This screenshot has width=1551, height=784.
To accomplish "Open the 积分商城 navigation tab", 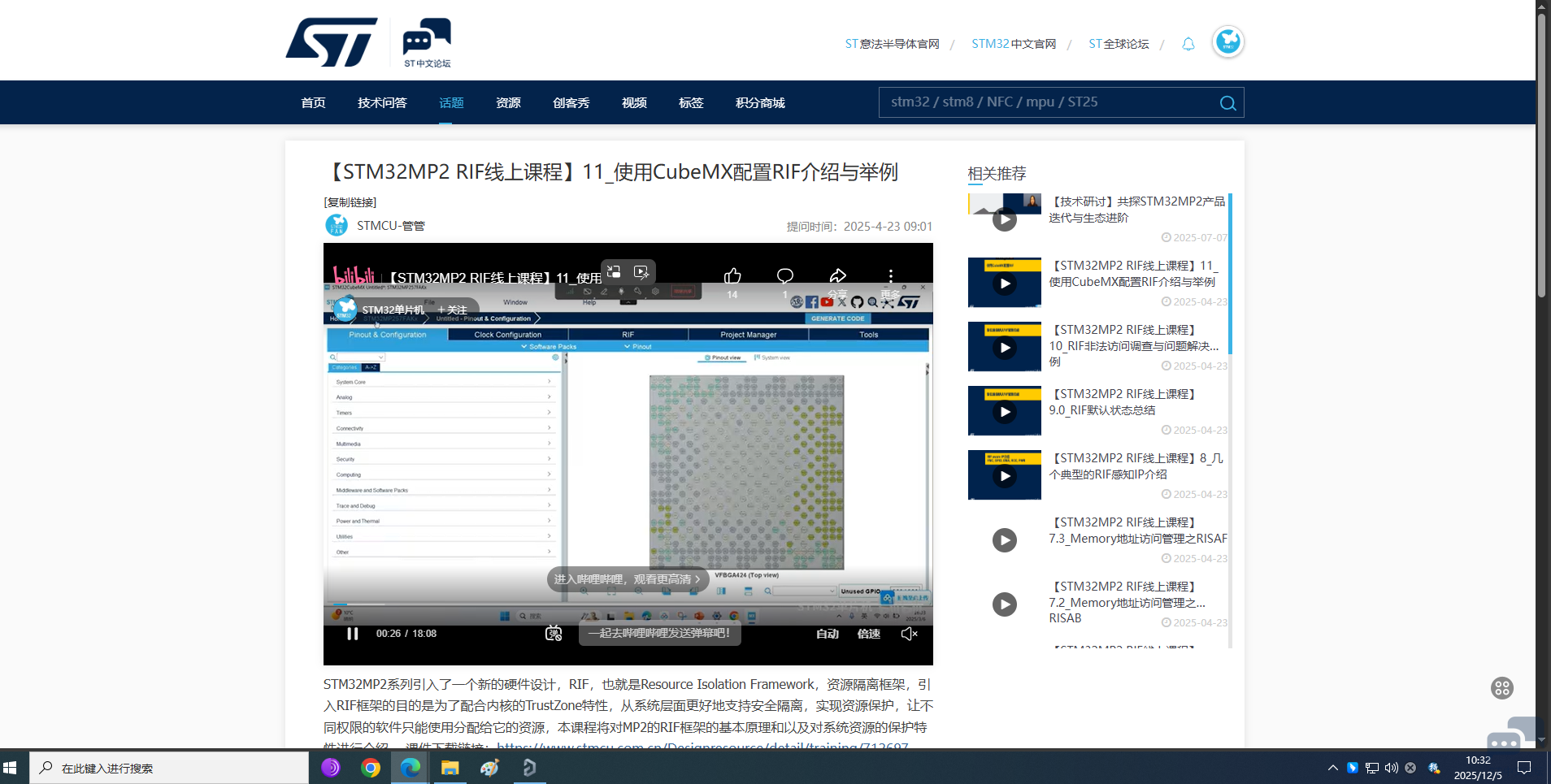I will [759, 103].
